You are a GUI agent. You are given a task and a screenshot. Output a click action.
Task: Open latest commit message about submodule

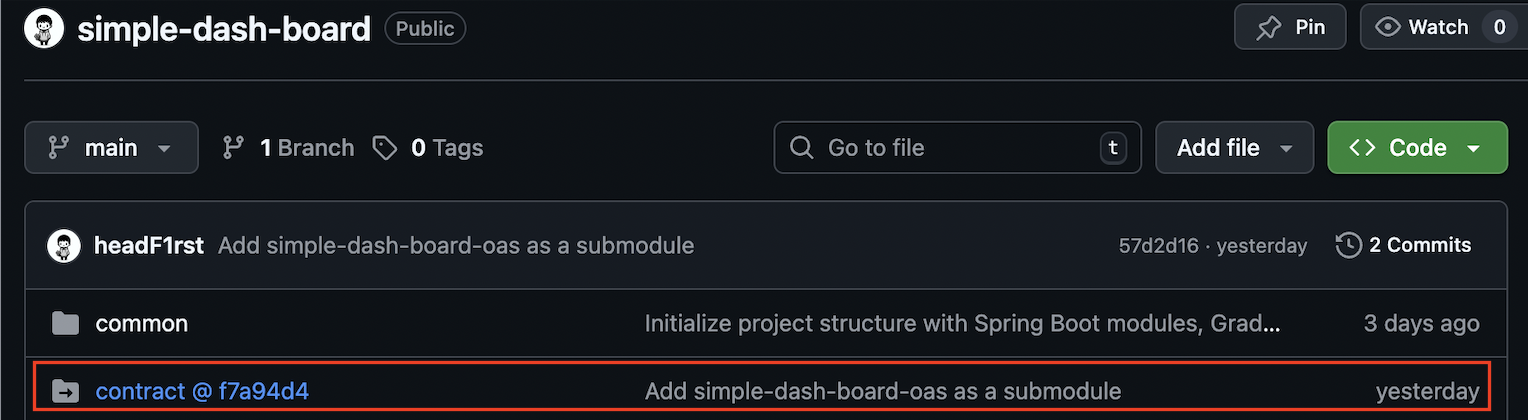coord(456,245)
